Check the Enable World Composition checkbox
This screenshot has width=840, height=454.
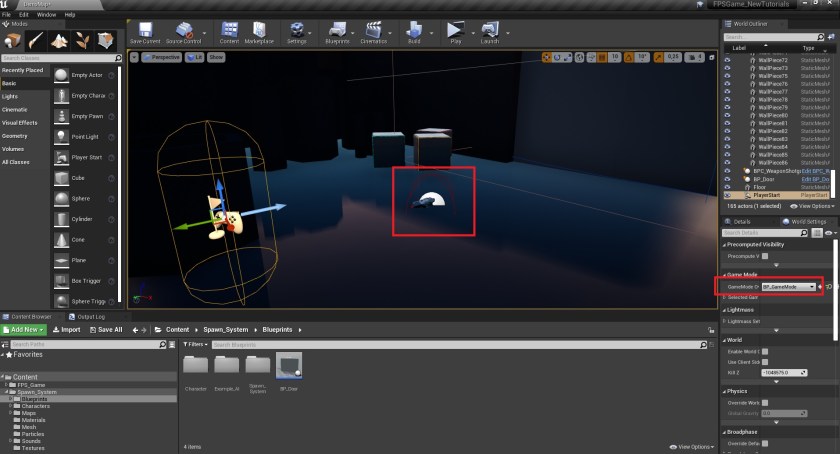point(765,351)
